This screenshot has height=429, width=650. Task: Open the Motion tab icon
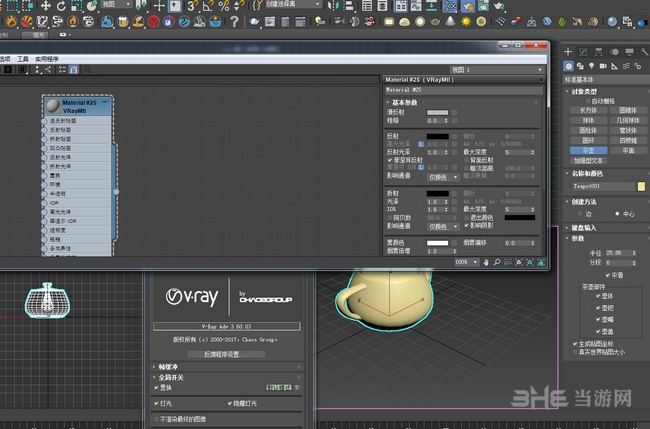[614, 52]
